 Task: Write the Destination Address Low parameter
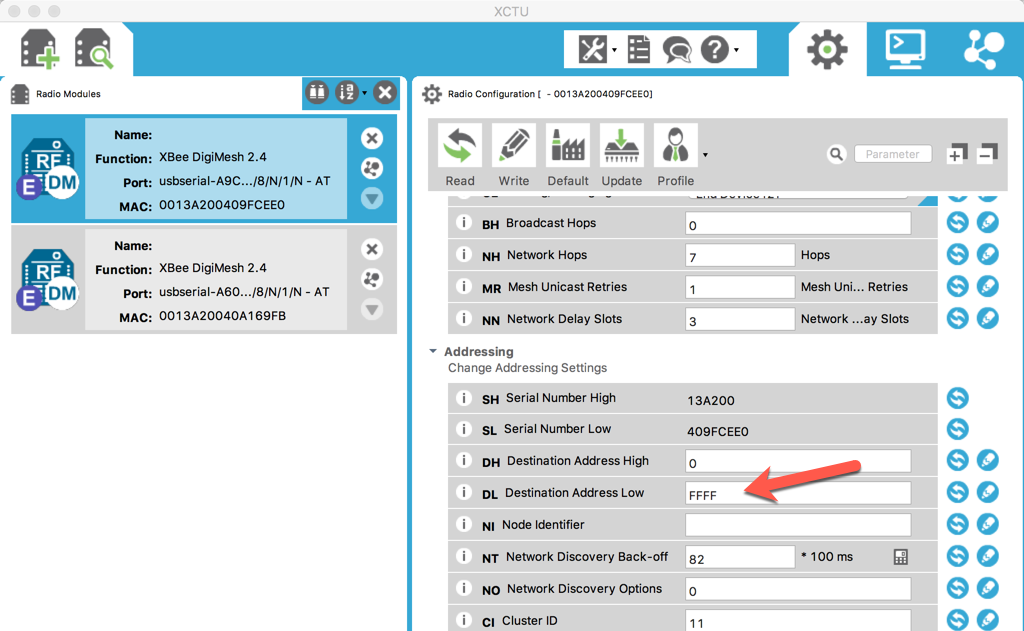tap(987, 493)
